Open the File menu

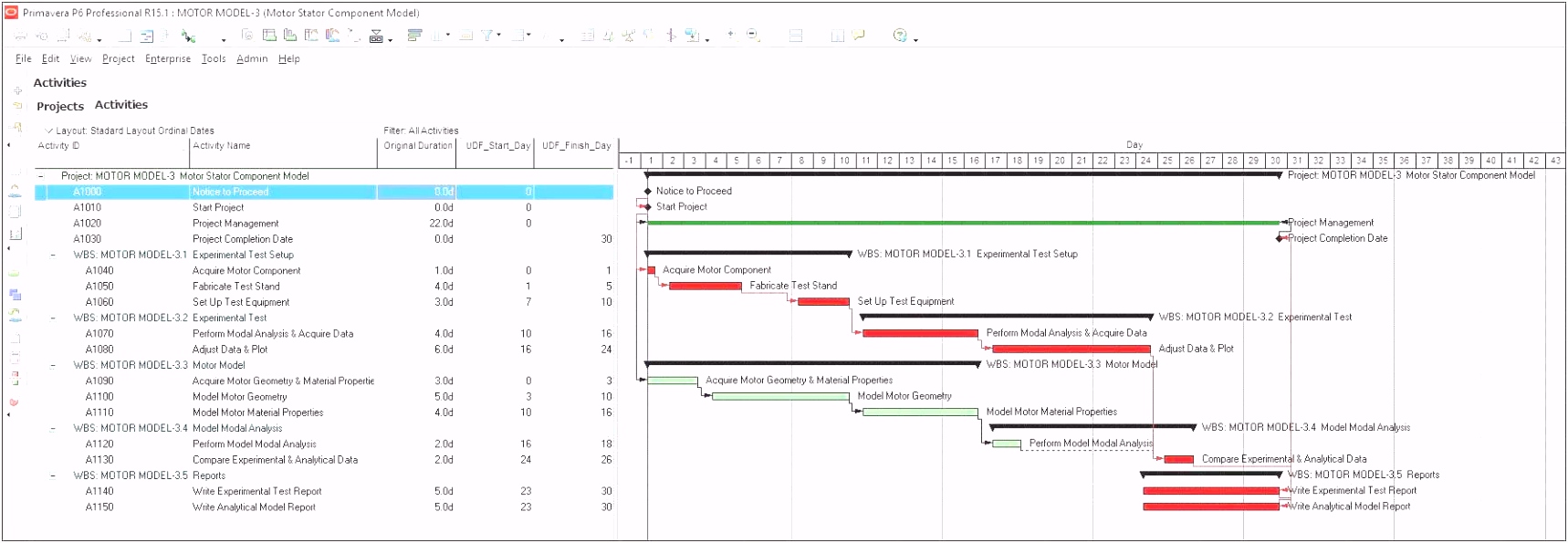tap(24, 58)
